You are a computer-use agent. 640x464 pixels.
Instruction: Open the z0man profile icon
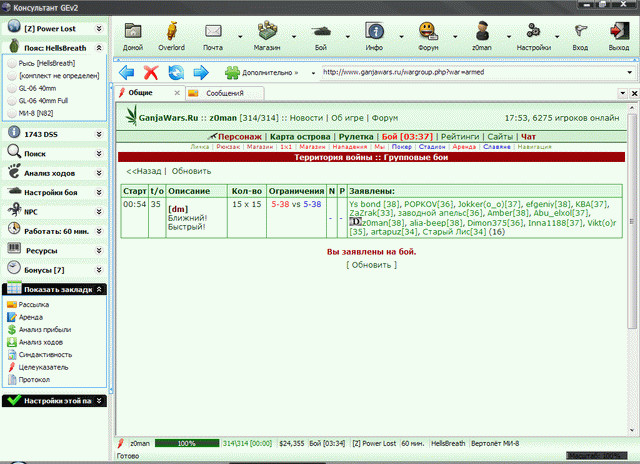click(482, 31)
